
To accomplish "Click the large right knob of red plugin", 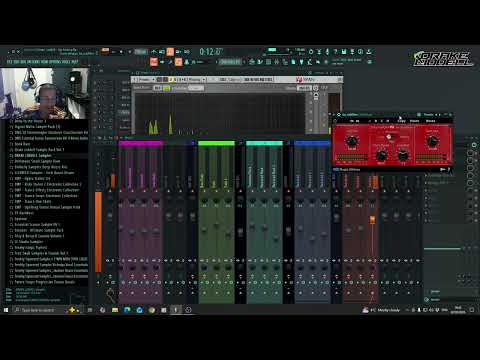I will (x=432, y=141).
